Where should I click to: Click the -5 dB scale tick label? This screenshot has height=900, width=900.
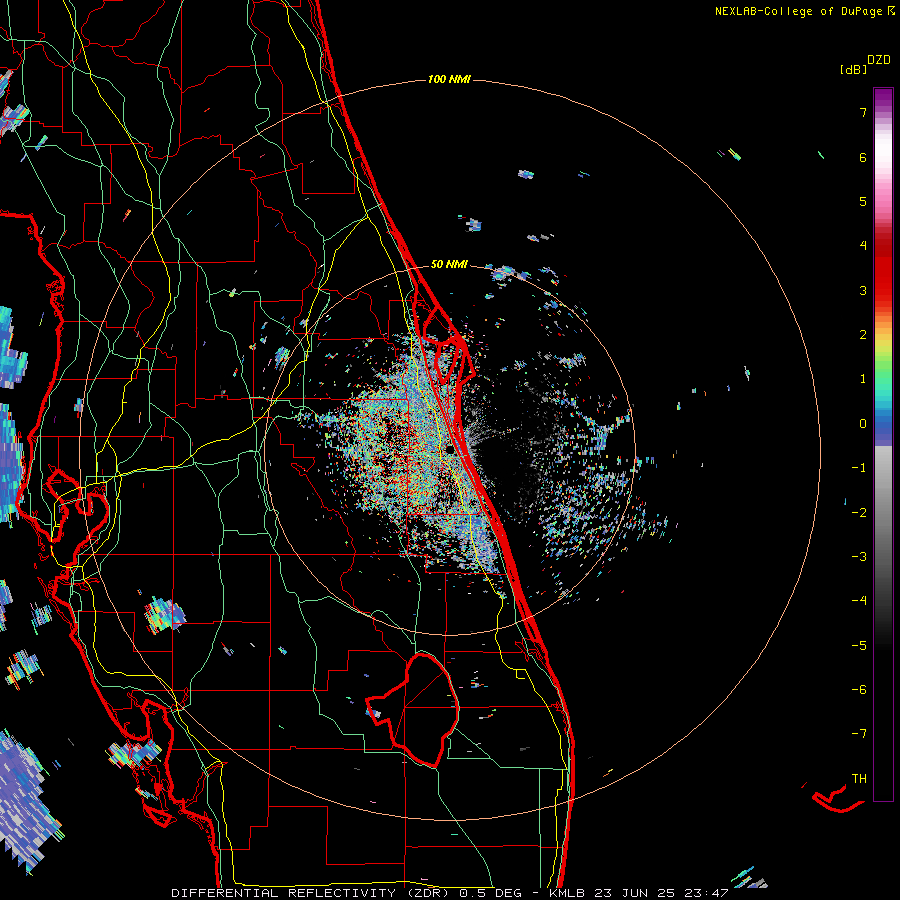click(859, 645)
